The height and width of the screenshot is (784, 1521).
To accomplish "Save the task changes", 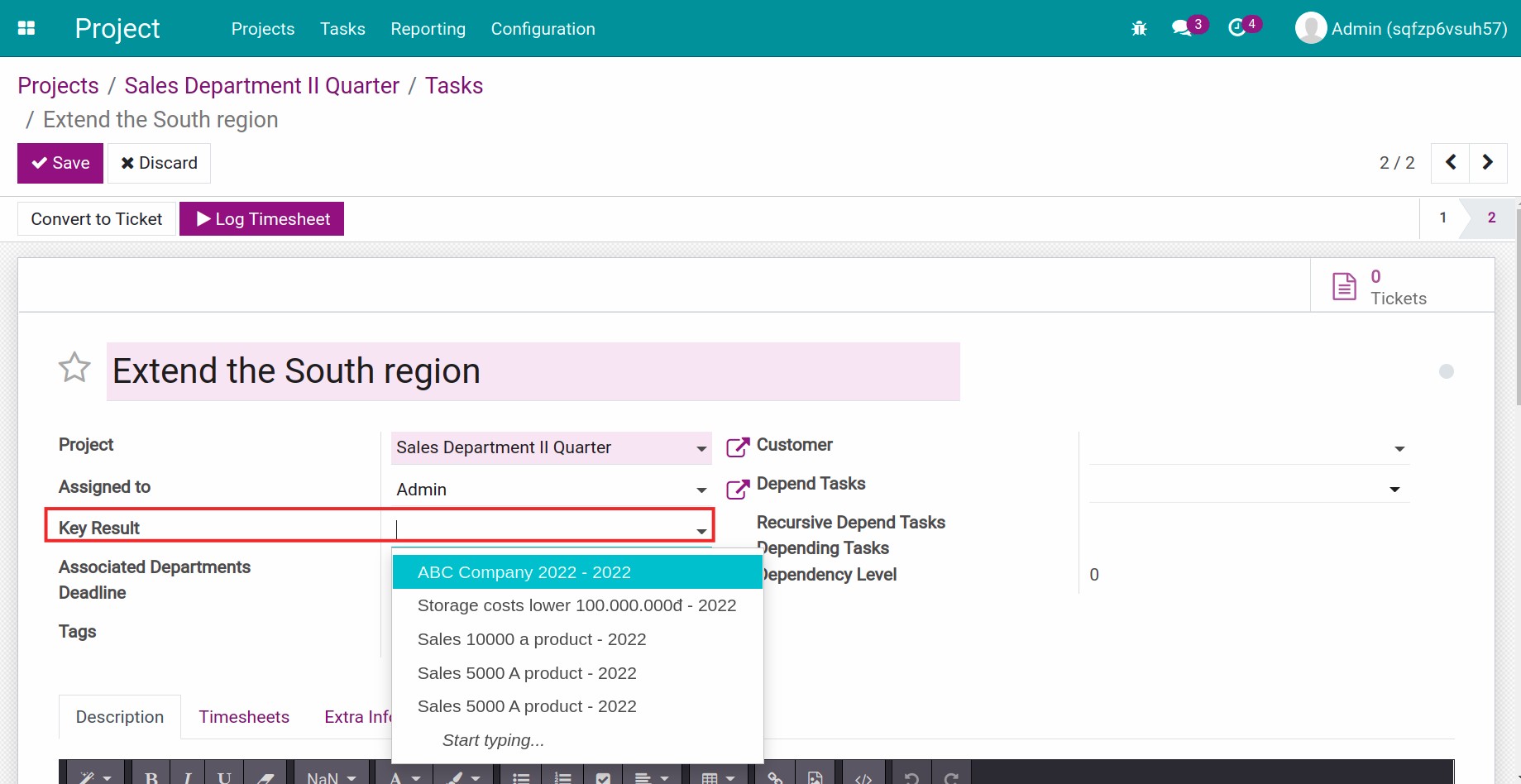I will pyautogui.click(x=60, y=163).
